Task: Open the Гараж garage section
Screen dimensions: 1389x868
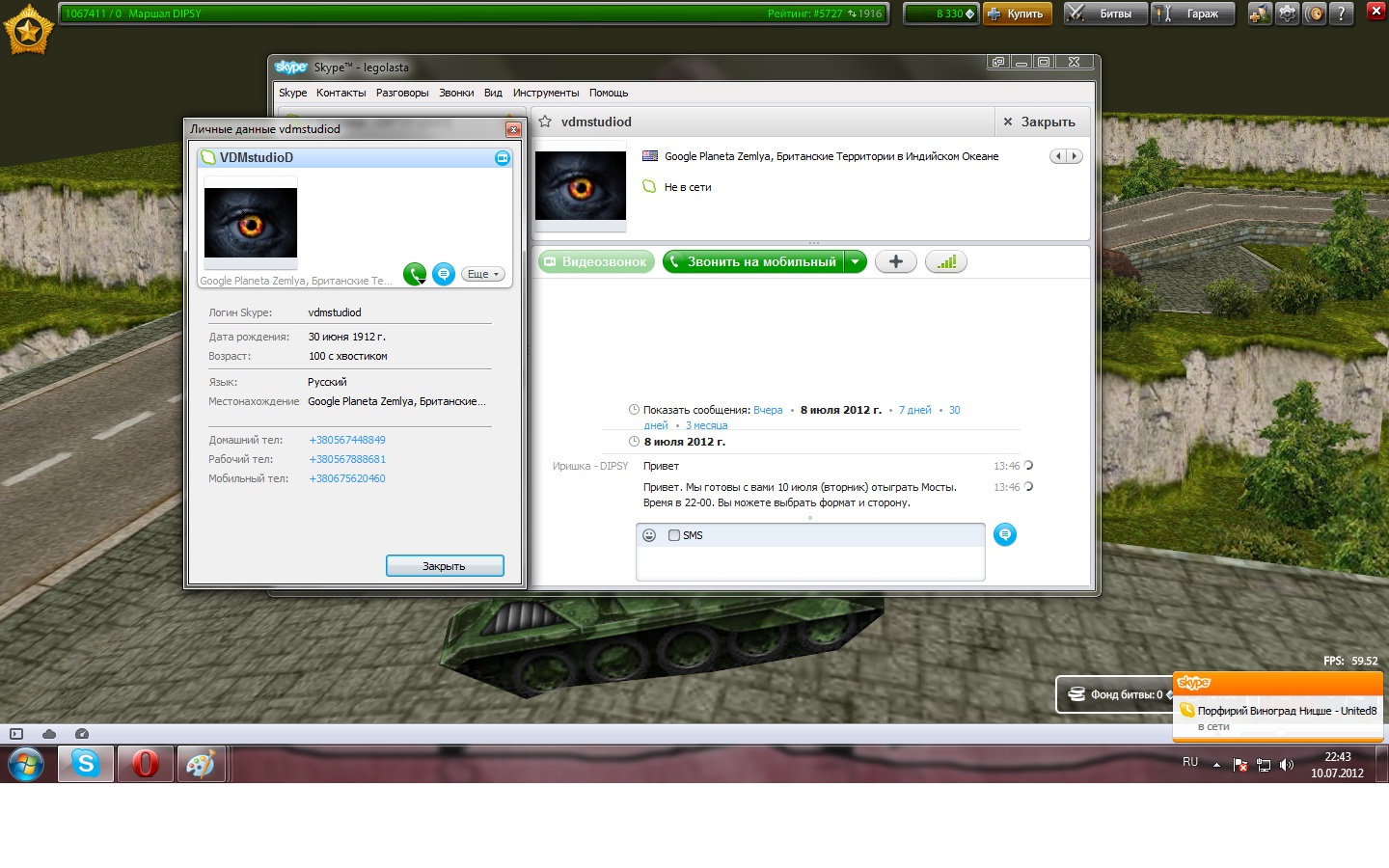Action: point(1193,14)
